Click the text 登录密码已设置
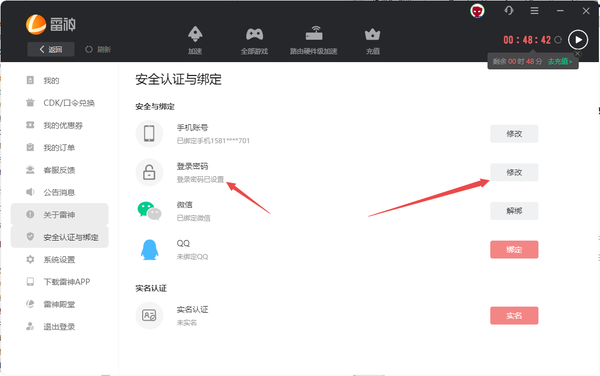This screenshot has width=600, height=376. click(200, 179)
